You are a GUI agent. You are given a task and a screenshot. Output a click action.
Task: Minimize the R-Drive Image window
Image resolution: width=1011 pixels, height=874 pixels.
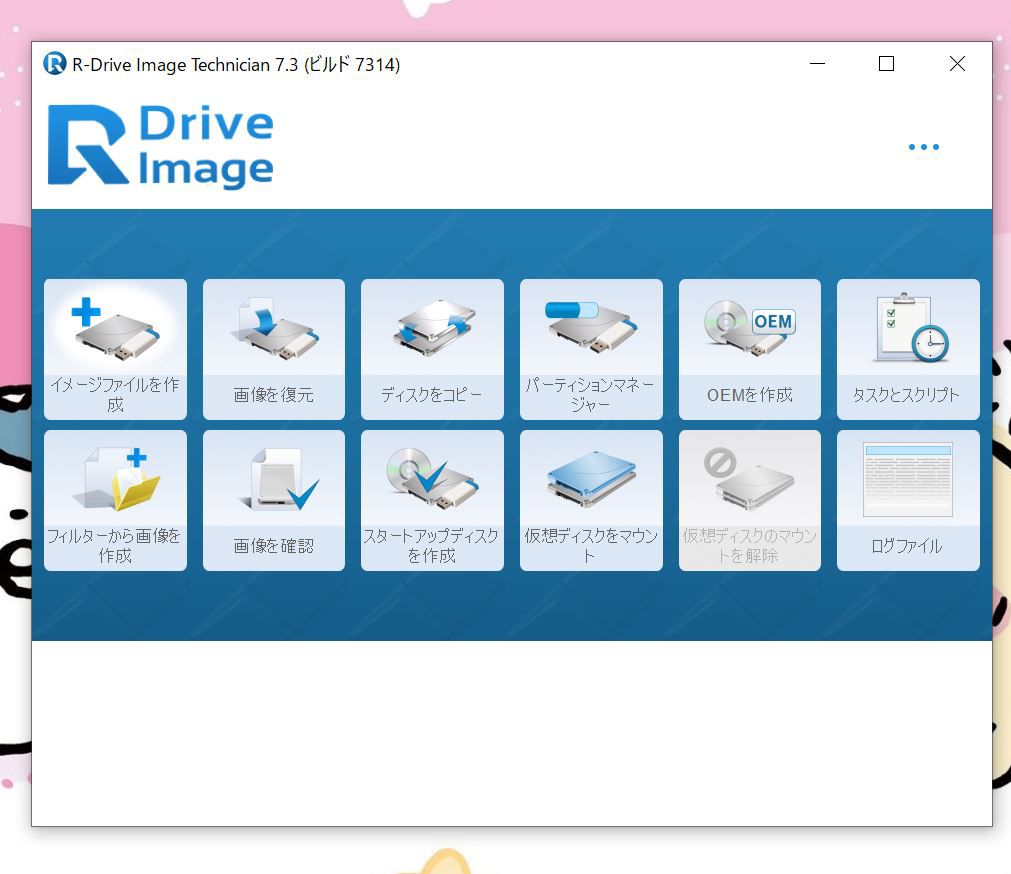818,64
